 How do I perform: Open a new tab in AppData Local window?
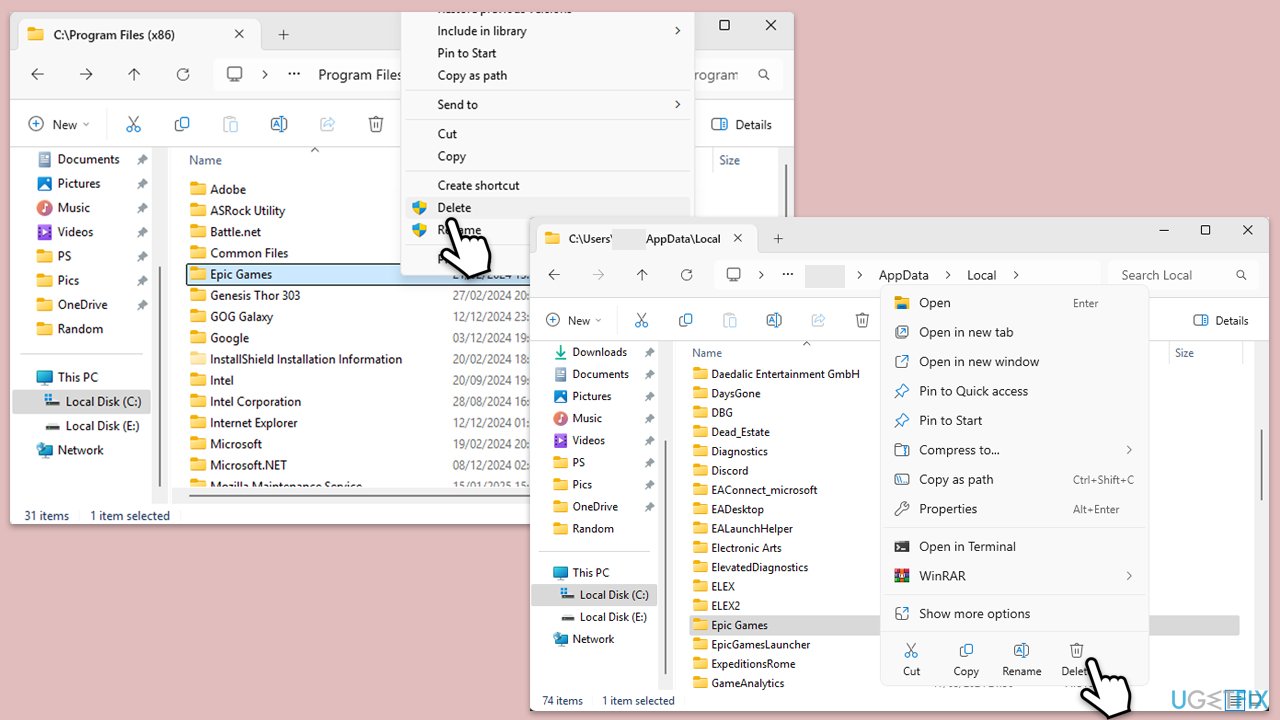[778, 239]
